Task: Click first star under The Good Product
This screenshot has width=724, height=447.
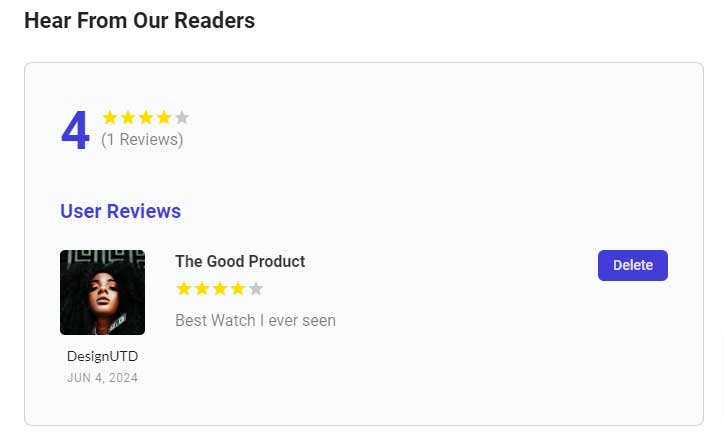Action: tap(184, 289)
